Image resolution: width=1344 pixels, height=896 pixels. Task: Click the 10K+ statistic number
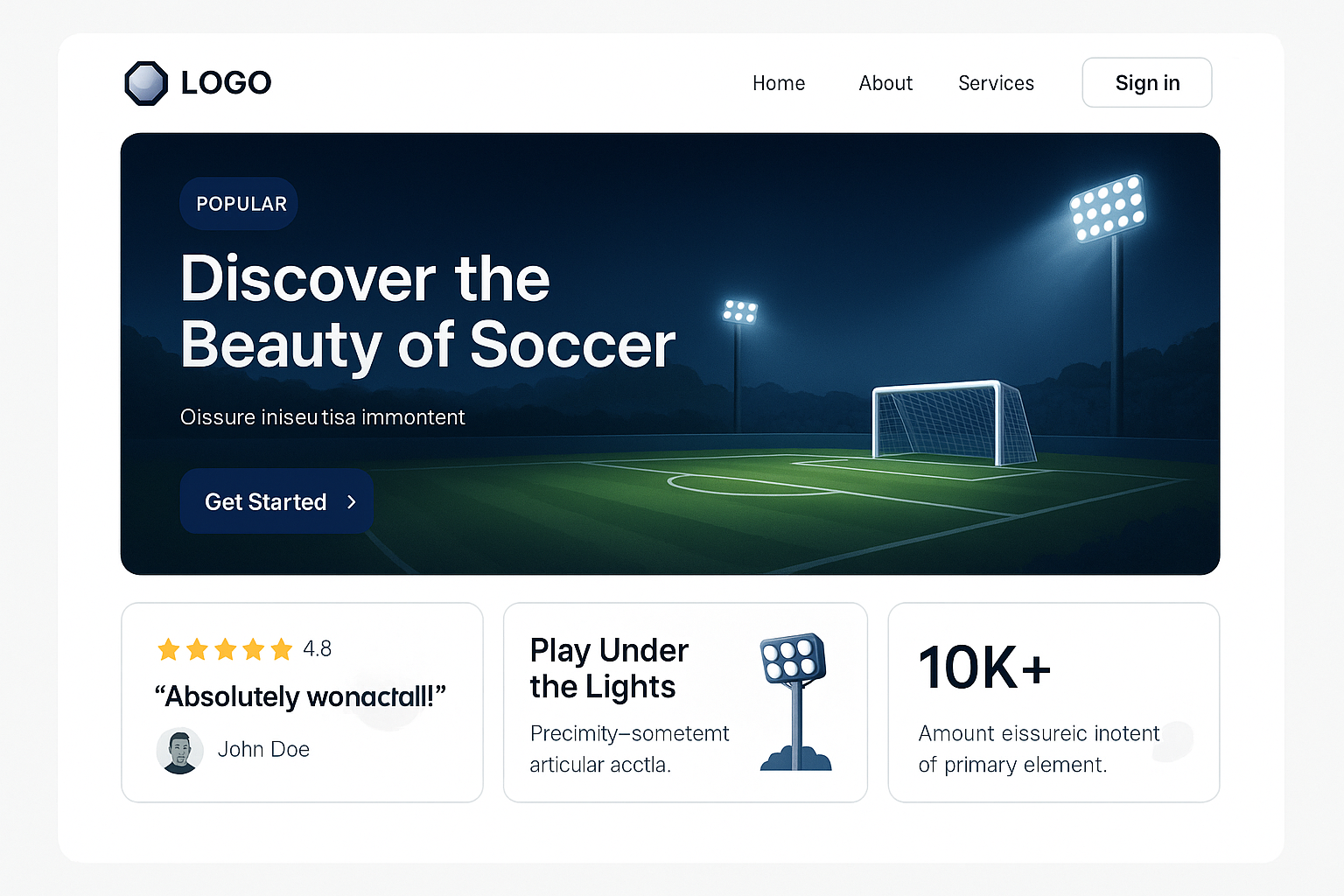pyautogui.click(x=984, y=668)
